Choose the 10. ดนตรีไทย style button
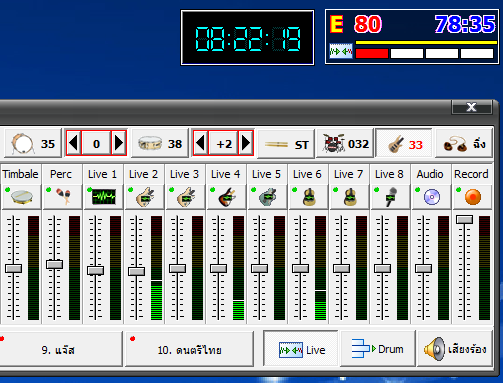503x383 pixels. (x=189, y=349)
